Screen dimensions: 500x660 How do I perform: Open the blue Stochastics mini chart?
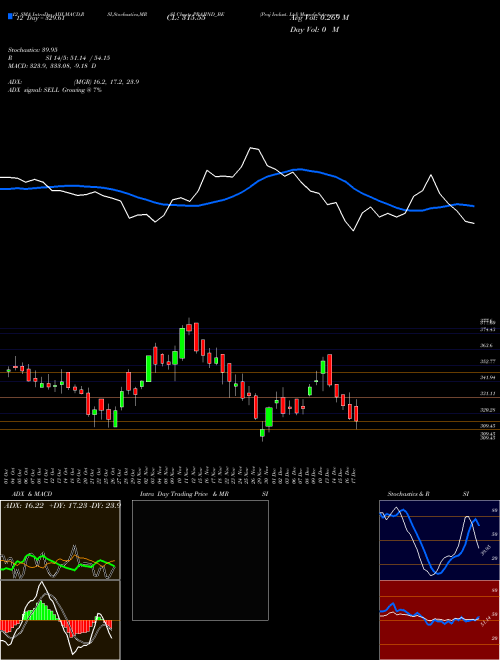(439, 540)
